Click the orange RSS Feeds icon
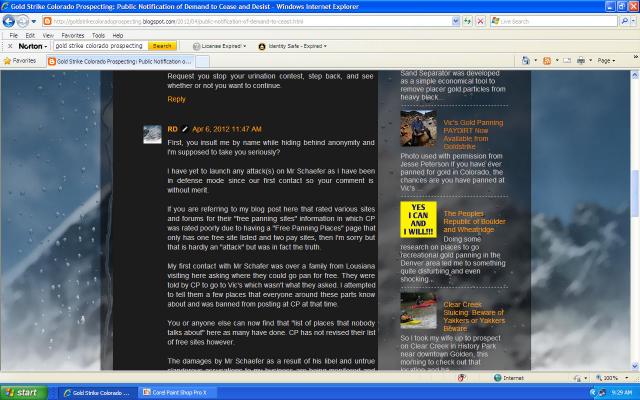Image resolution: width=640 pixels, height=400 pixels. click(547, 61)
